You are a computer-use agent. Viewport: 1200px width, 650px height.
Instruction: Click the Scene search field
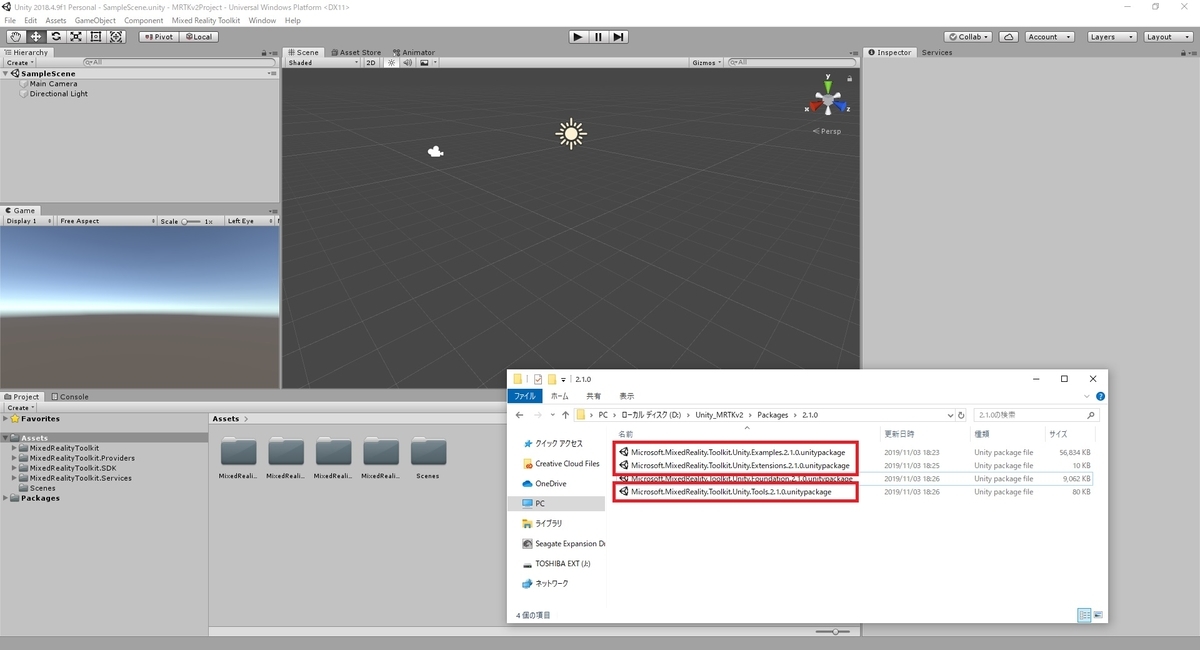(792, 62)
